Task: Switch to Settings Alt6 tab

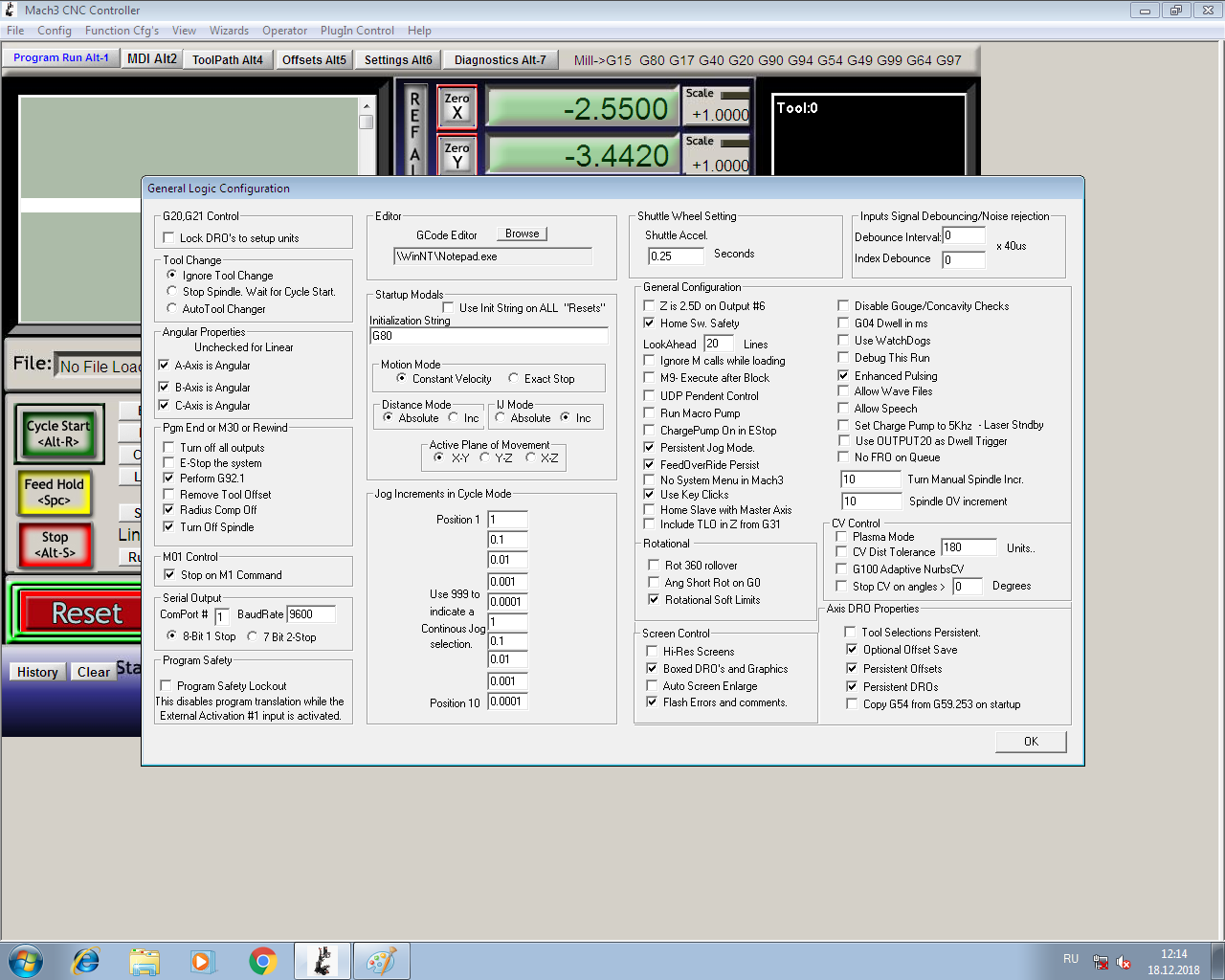Action: point(398,59)
